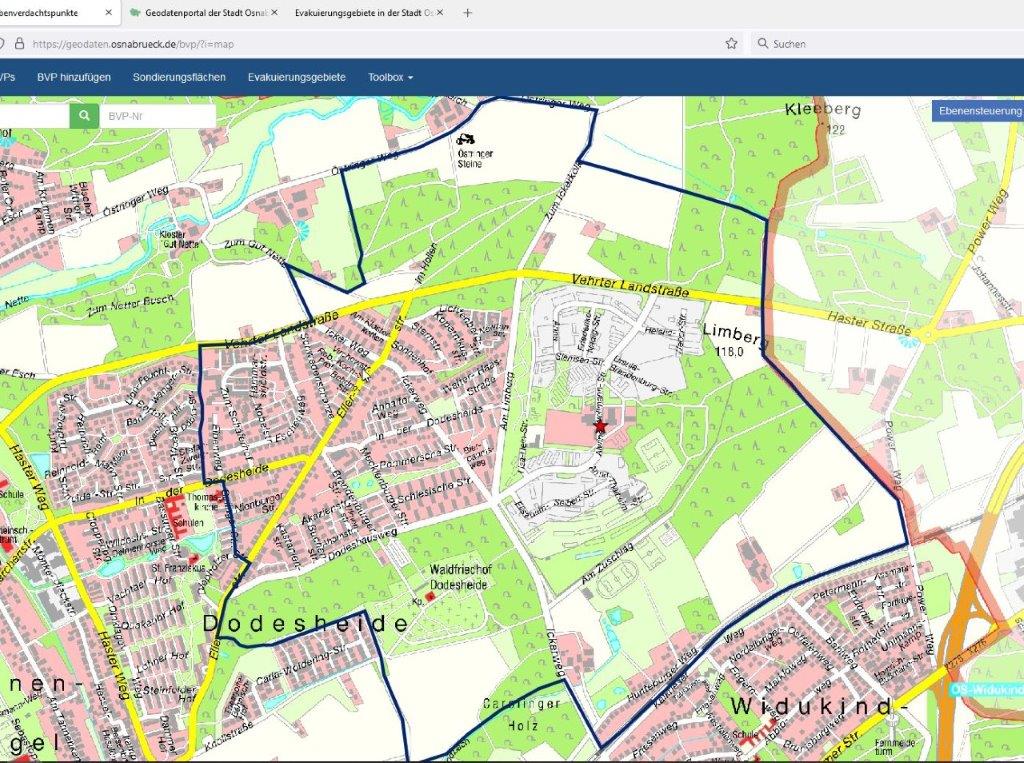Close the Evakuierungsgebiete tab
Screen dimensions: 1024x763
(440, 12)
